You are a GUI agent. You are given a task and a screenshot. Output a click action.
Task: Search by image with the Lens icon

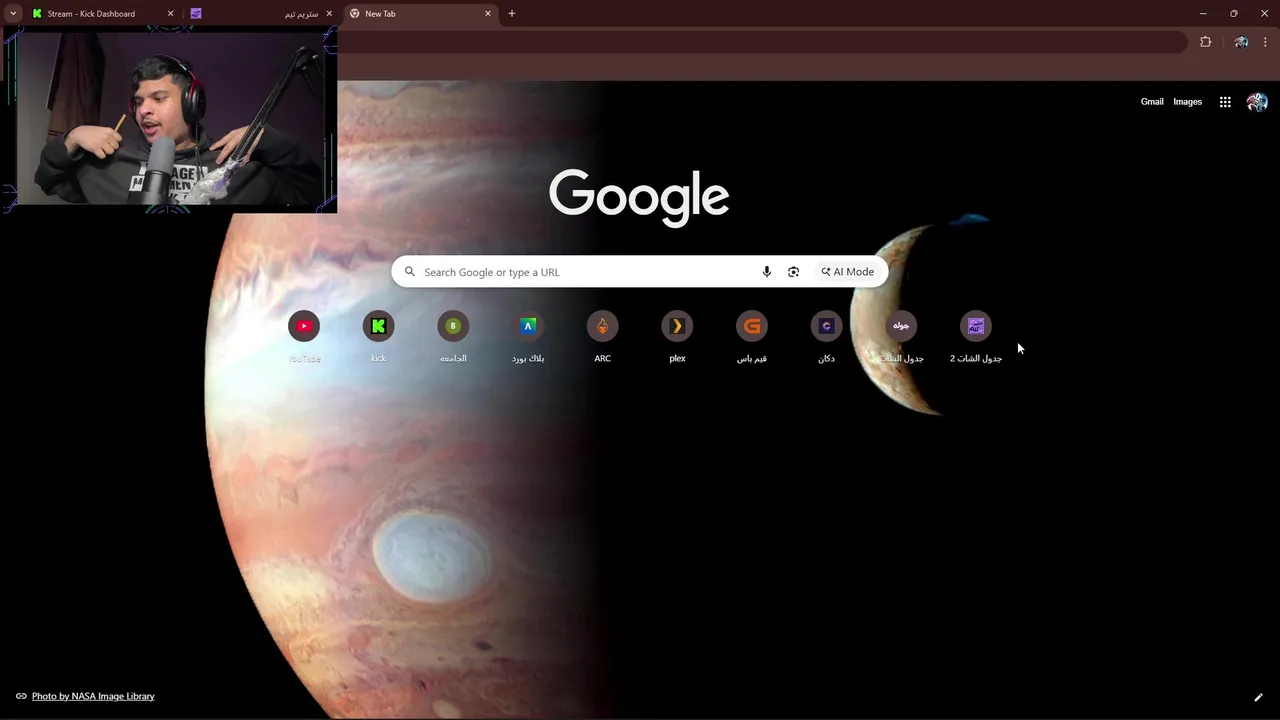click(x=793, y=272)
